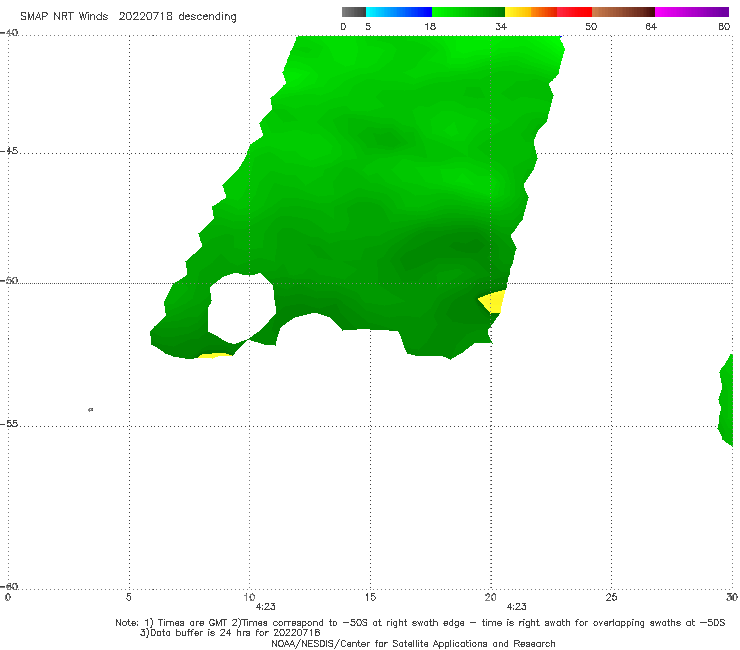Click the "4:23" swath time below longitude 10

(266, 607)
